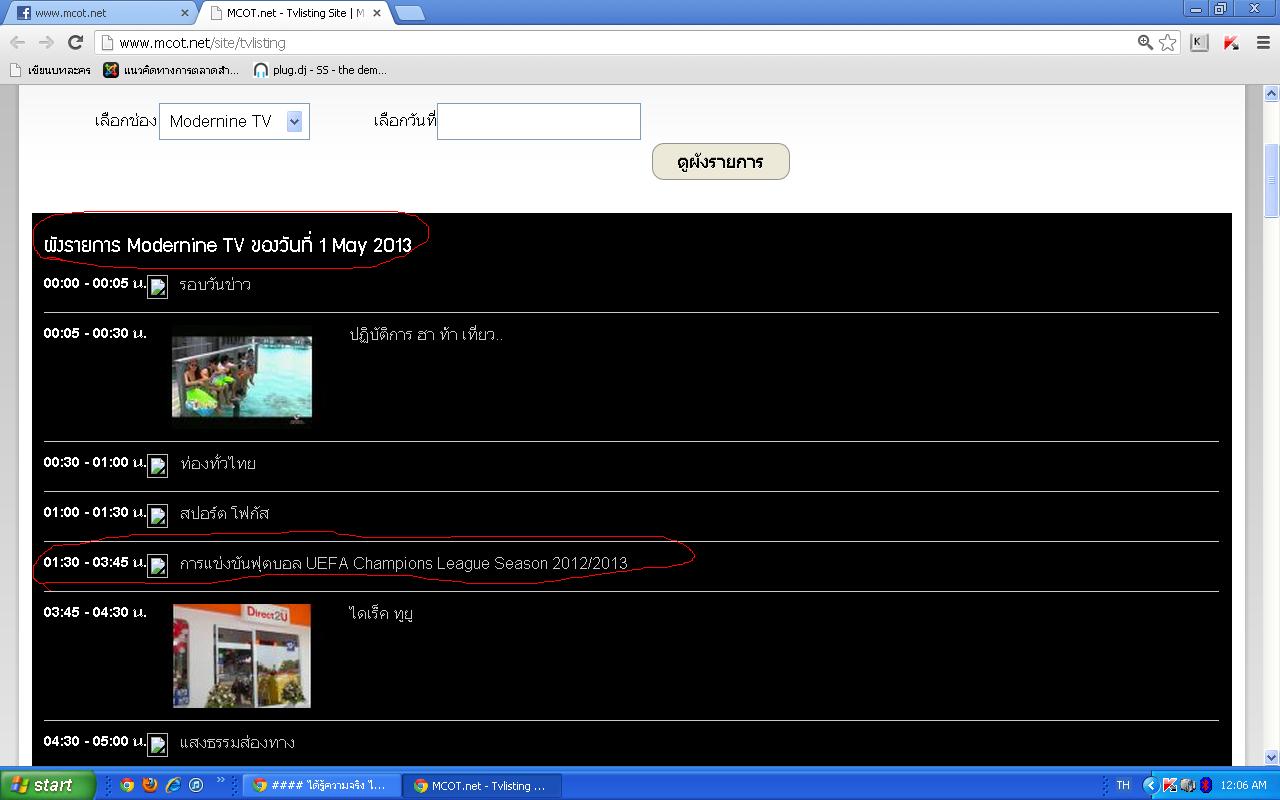The width and height of the screenshot is (1280, 800).
Task: Close the www.mcot.net tab
Action: [184, 13]
